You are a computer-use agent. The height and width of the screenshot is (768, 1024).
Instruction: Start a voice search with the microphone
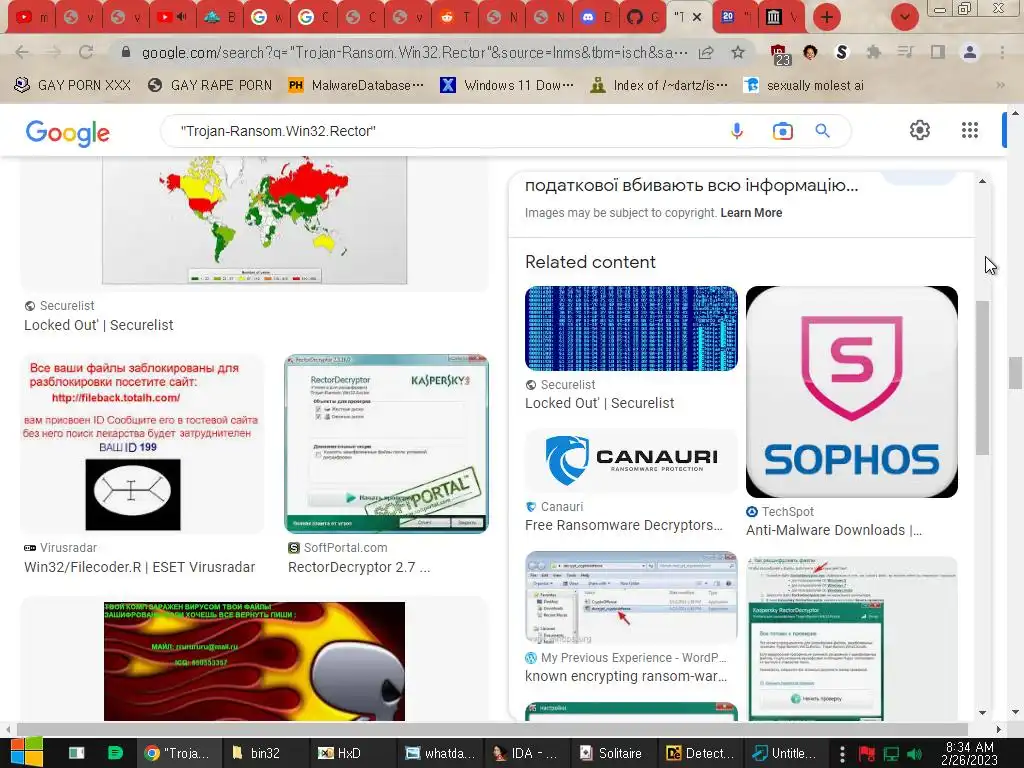[737, 131]
